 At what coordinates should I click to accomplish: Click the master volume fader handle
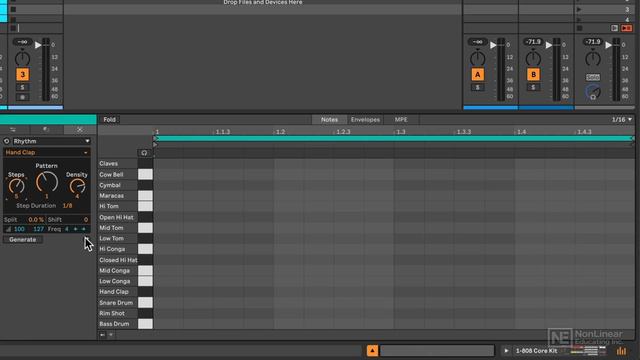(x=608, y=45)
